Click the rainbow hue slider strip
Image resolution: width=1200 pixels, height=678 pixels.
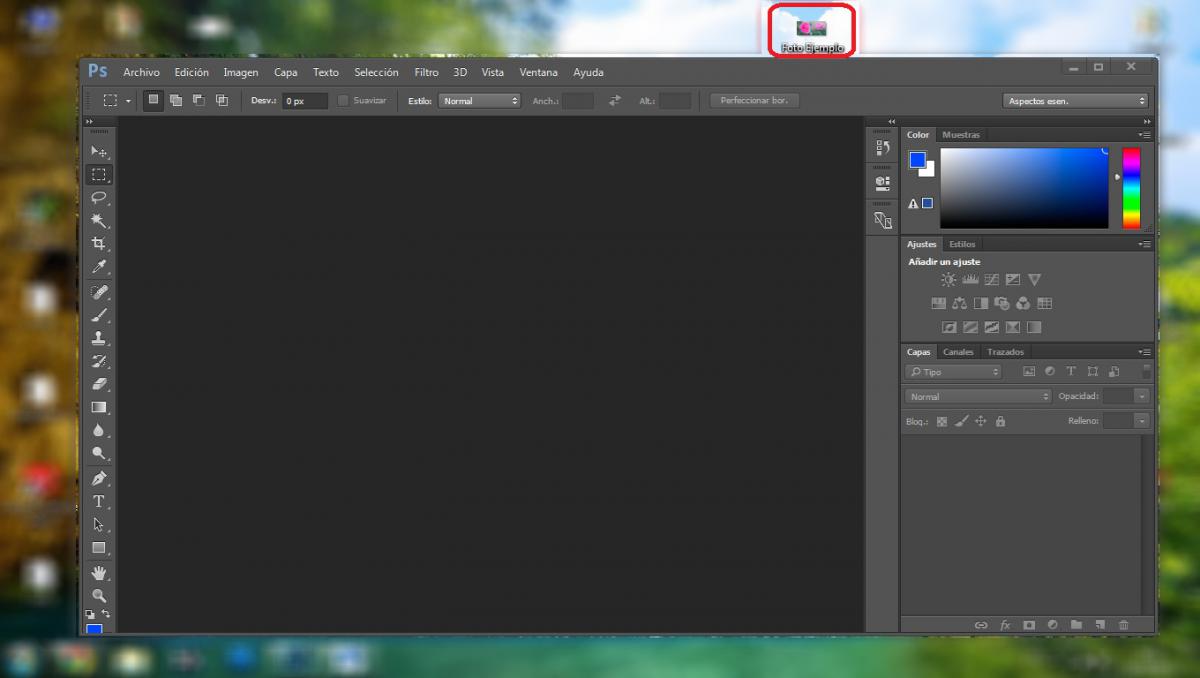[x=1131, y=188]
